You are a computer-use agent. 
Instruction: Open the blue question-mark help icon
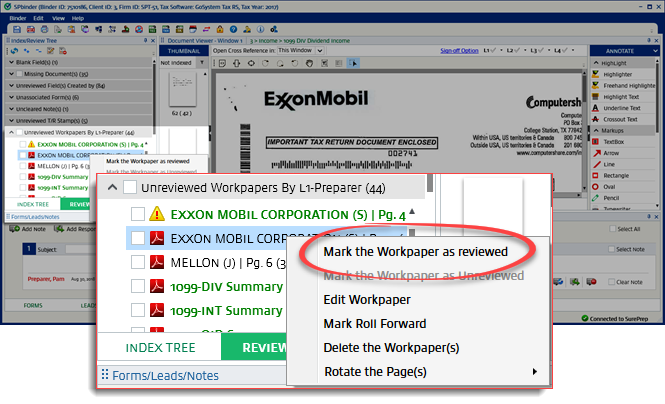pos(233,29)
